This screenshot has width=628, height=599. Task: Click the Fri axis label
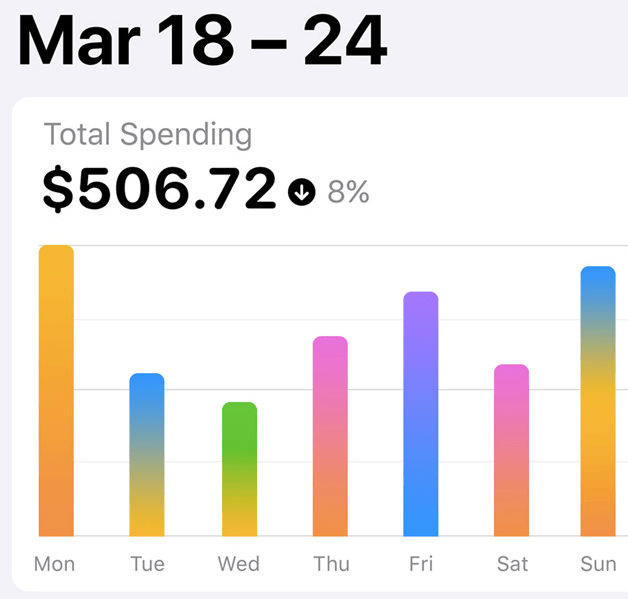point(421,564)
